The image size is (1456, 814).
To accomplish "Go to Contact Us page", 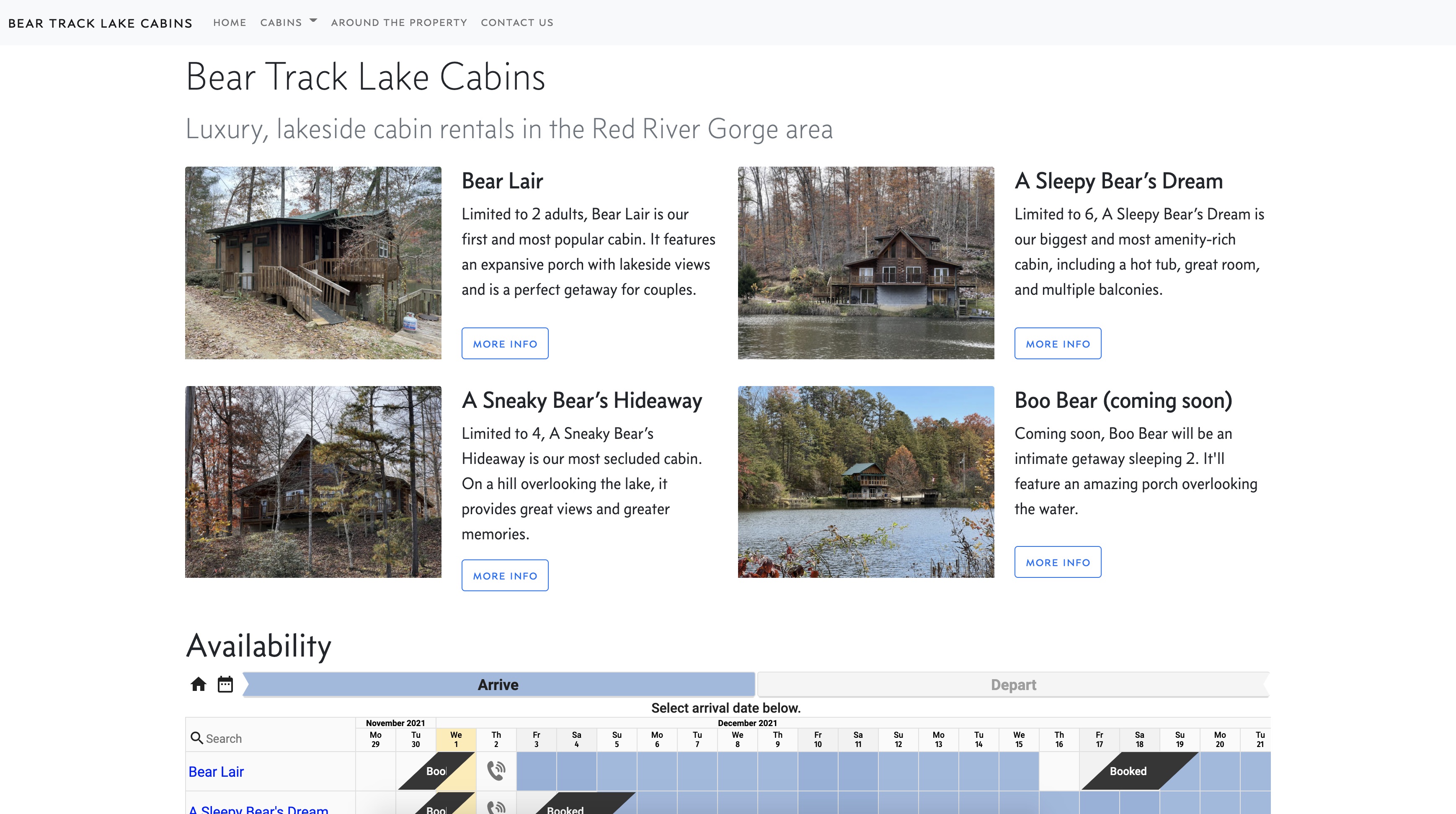I will click(x=516, y=23).
